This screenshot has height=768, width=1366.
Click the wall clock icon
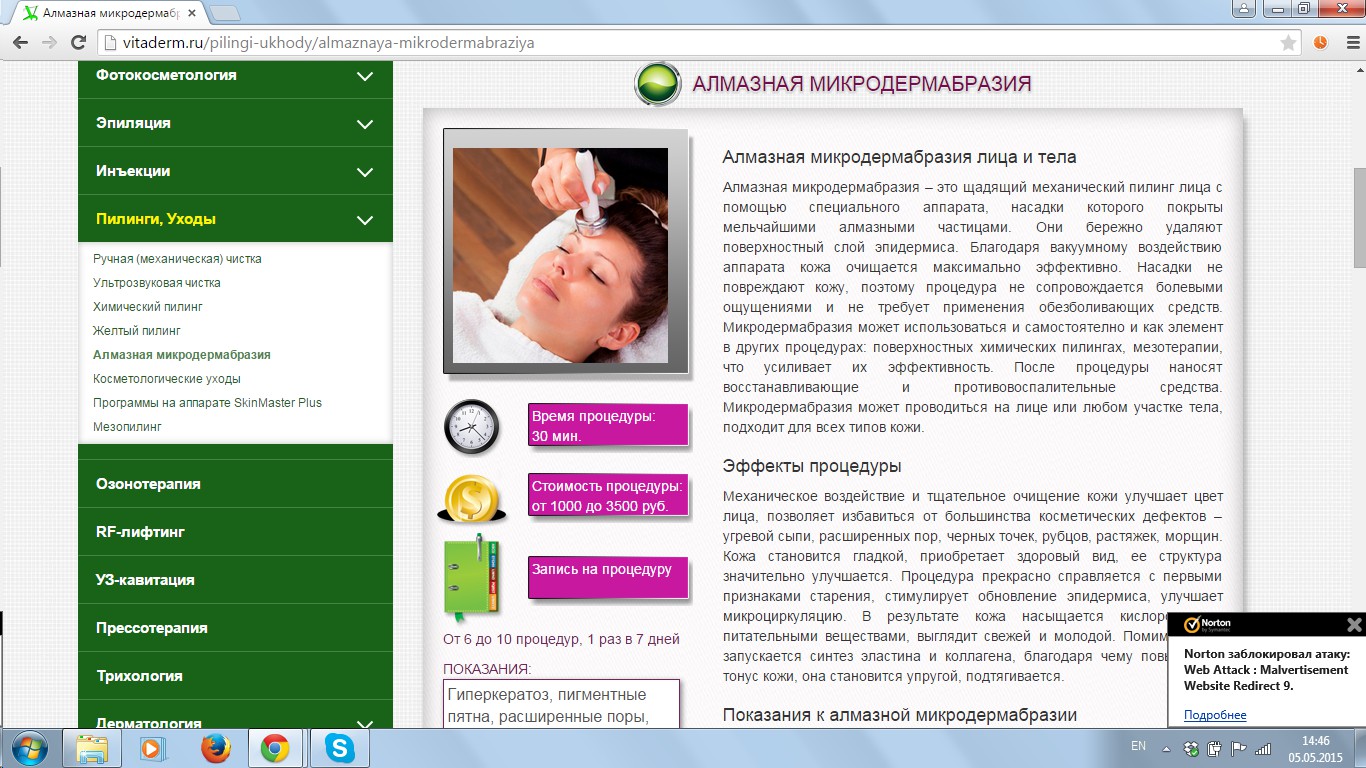471,427
